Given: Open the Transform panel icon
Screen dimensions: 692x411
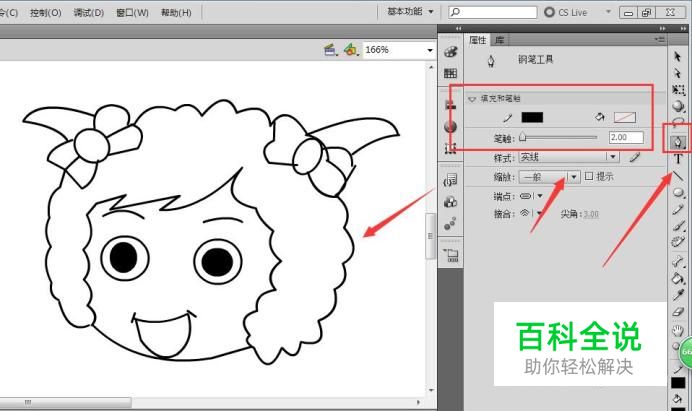Looking at the screenshot, I should (450, 148).
